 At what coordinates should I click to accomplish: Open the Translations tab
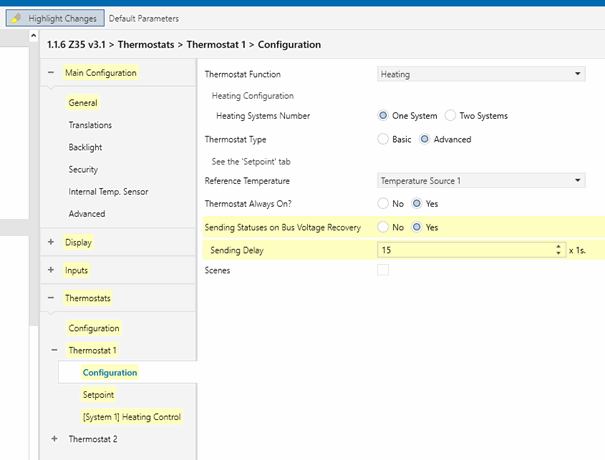tap(90, 125)
